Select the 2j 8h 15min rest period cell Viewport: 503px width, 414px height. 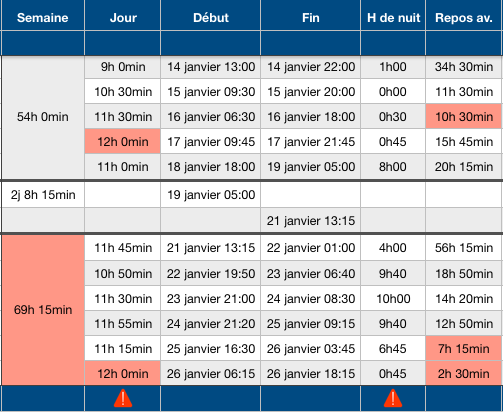tap(43, 195)
